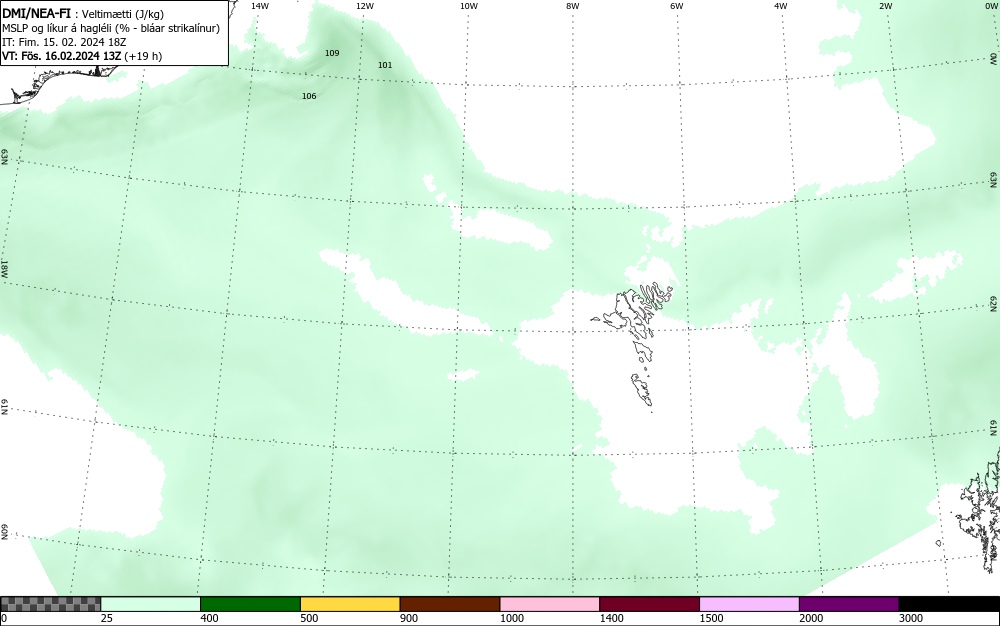
Task: Click the '1000' legend value
Action: click(511, 618)
